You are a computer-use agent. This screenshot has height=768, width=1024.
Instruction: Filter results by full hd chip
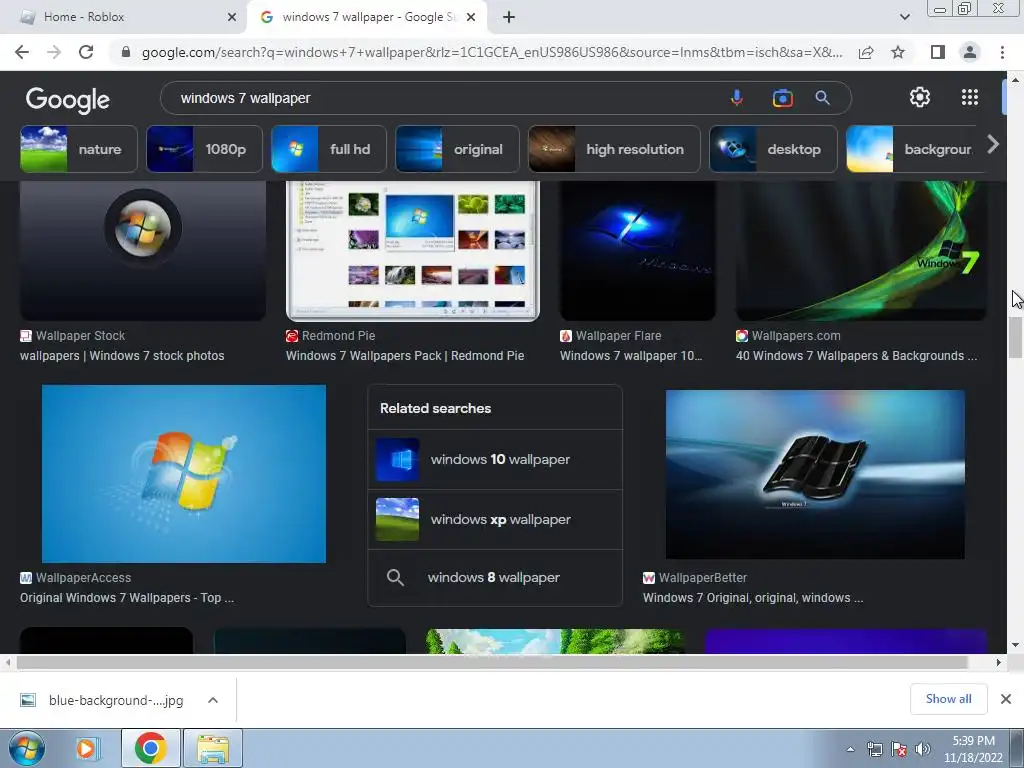[x=328, y=149]
